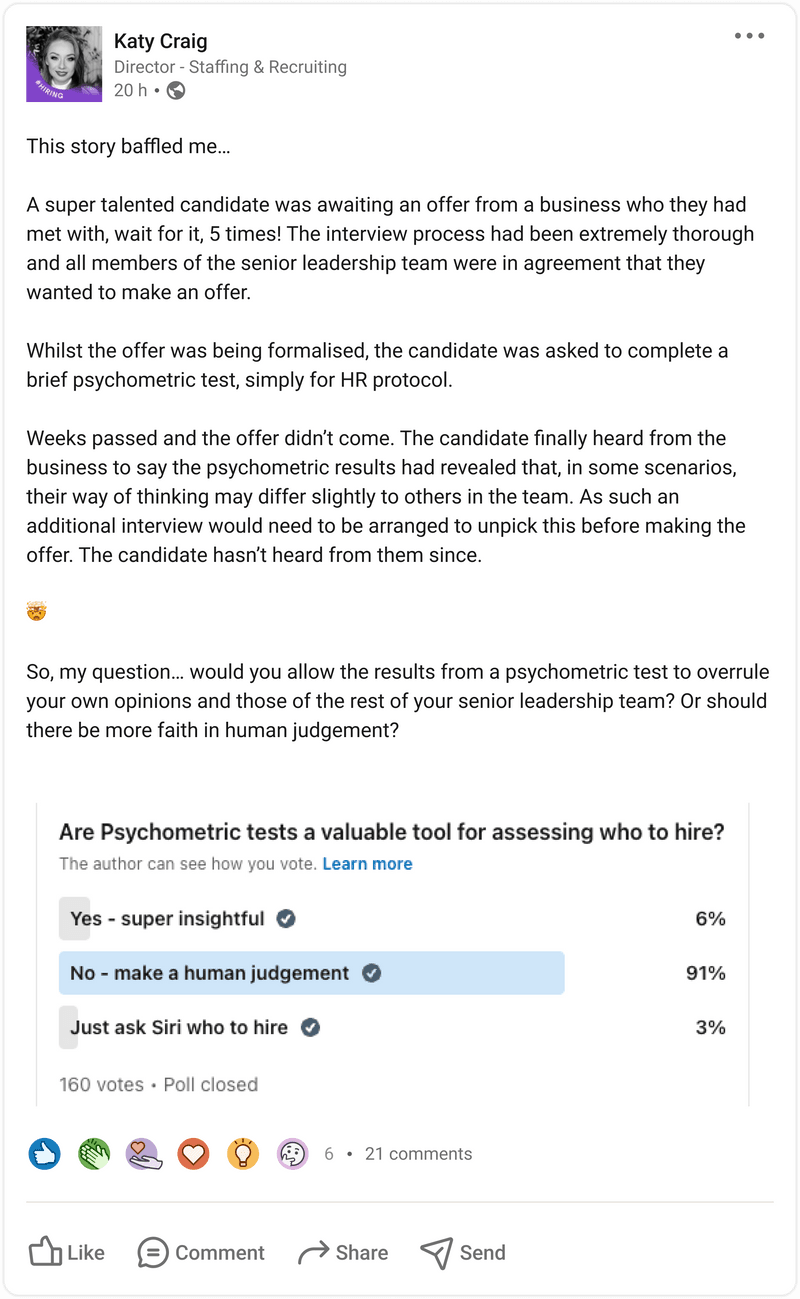Click the clapping hands reaction icon
This screenshot has width=800, height=1299.
click(94, 1153)
